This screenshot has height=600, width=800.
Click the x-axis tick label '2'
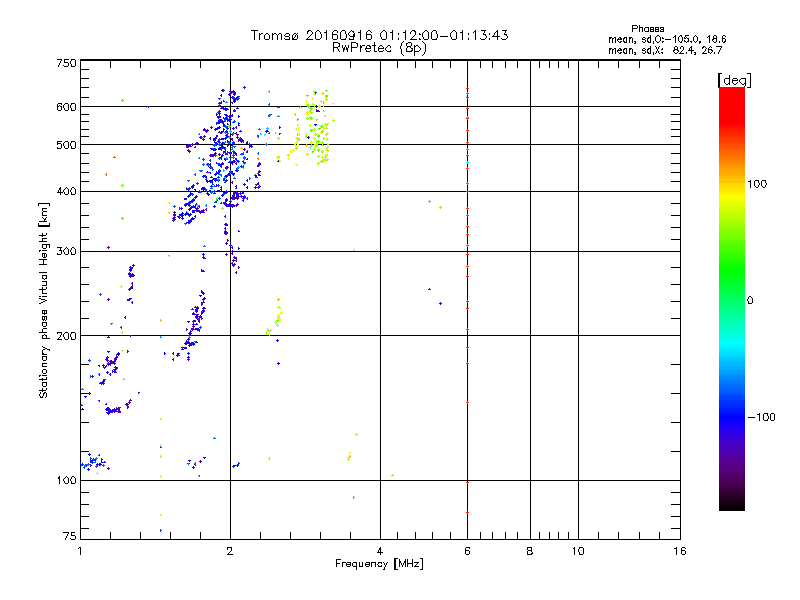pos(230,551)
